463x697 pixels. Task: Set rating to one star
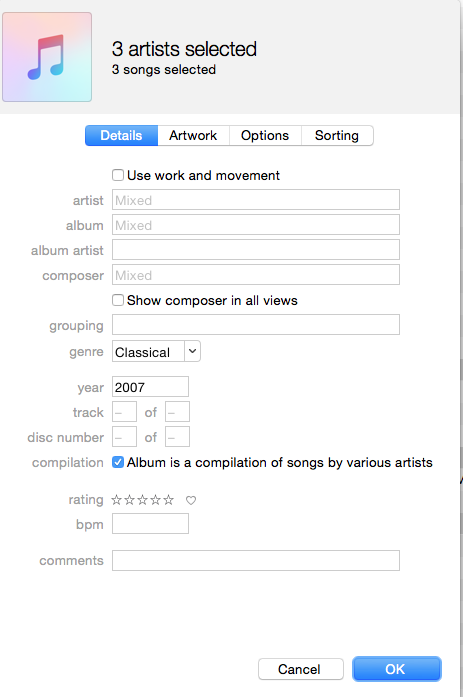tap(116, 500)
